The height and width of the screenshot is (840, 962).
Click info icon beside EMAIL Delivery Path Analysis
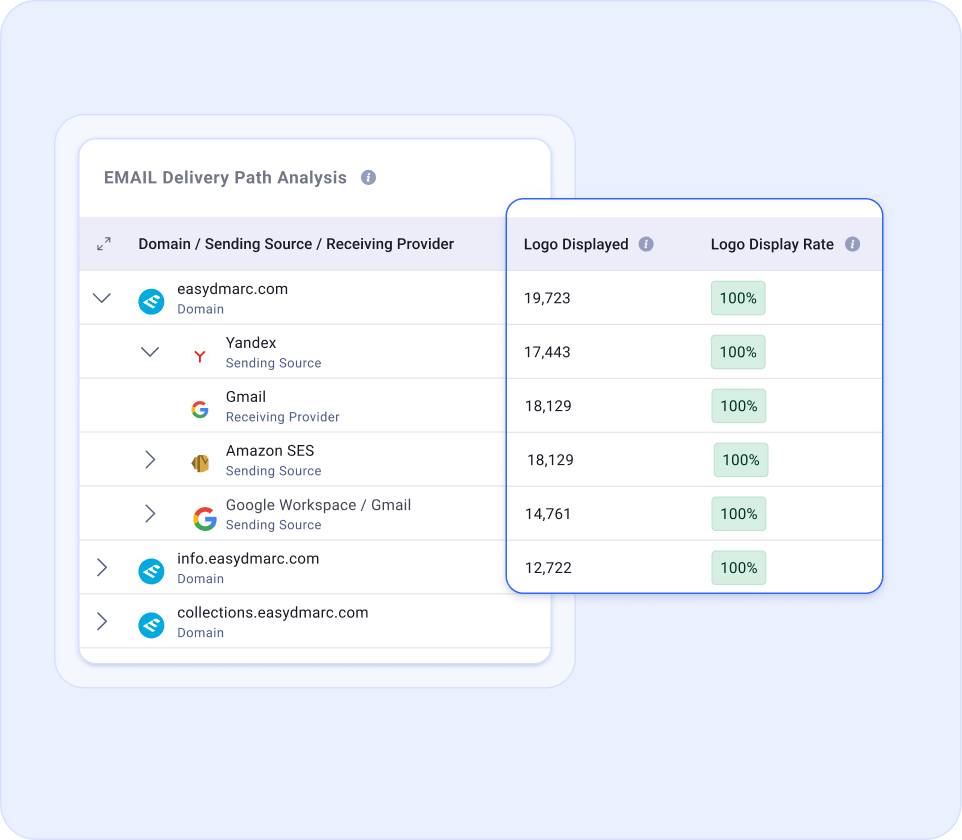point(368,177)
